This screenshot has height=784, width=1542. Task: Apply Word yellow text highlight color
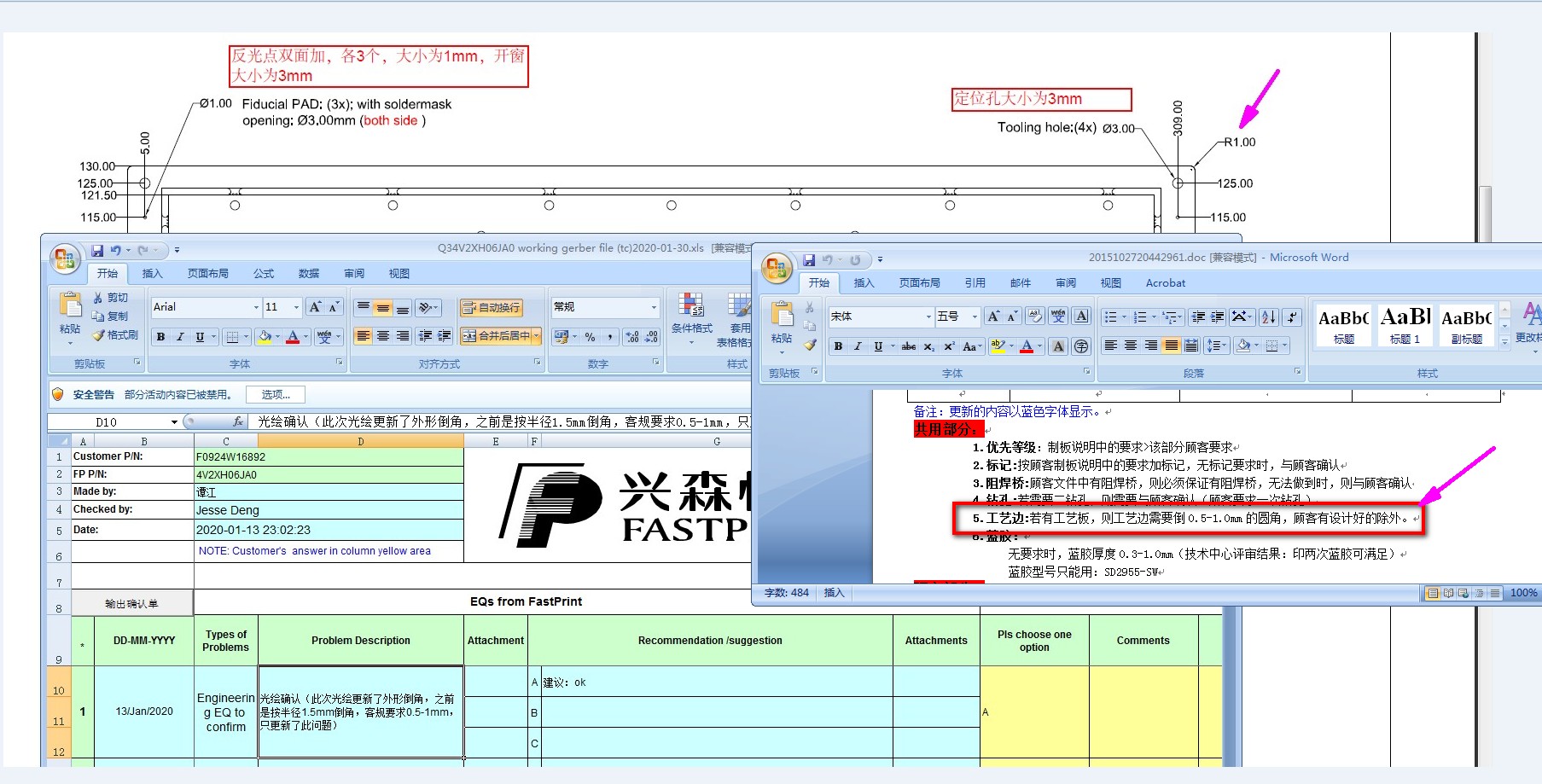pos(998,346)
